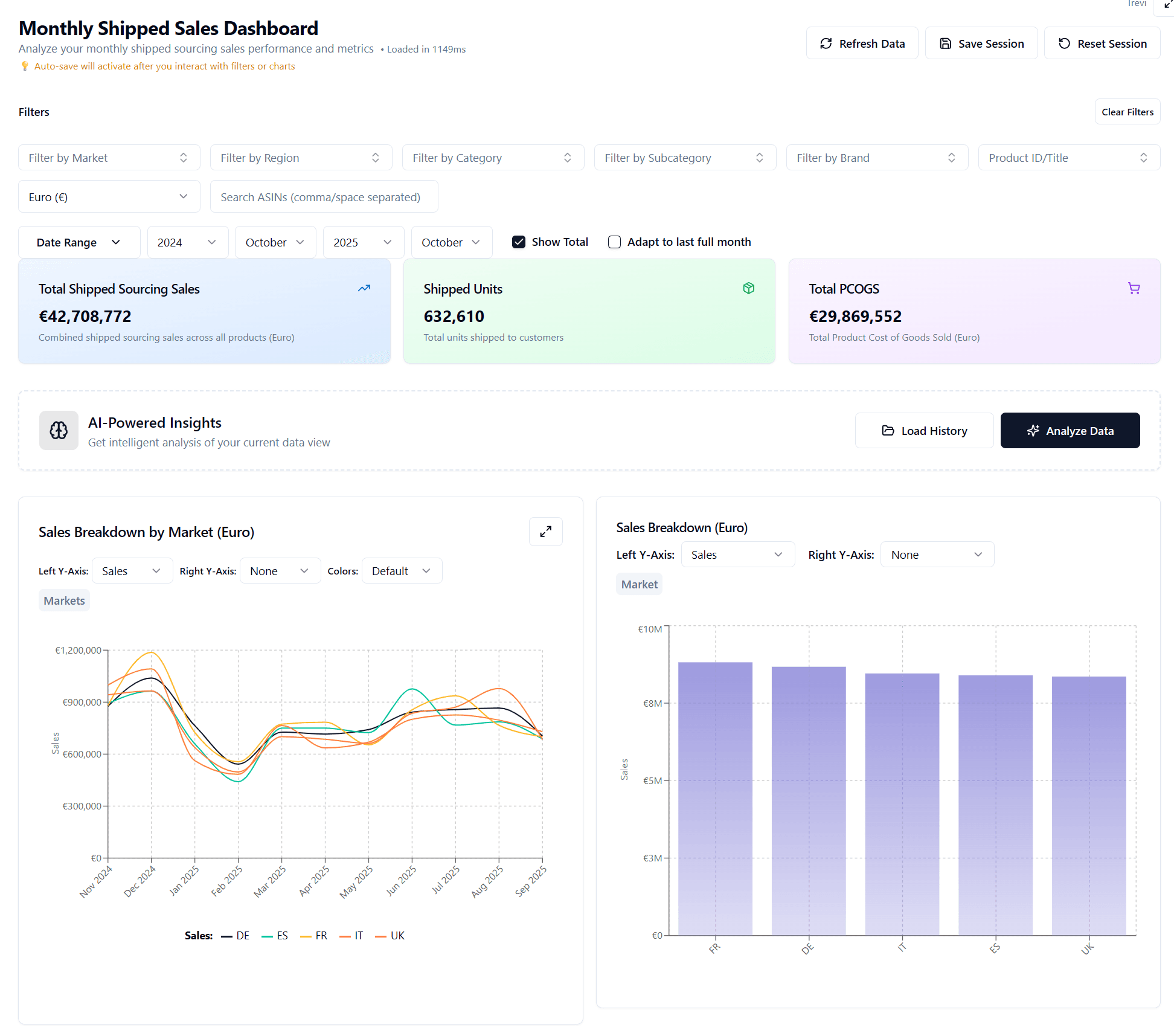Viewport: 1174px width, 1036px height.
Task: Select the Market chip in Sales Breakdown
Action: [x=639, y=584]
